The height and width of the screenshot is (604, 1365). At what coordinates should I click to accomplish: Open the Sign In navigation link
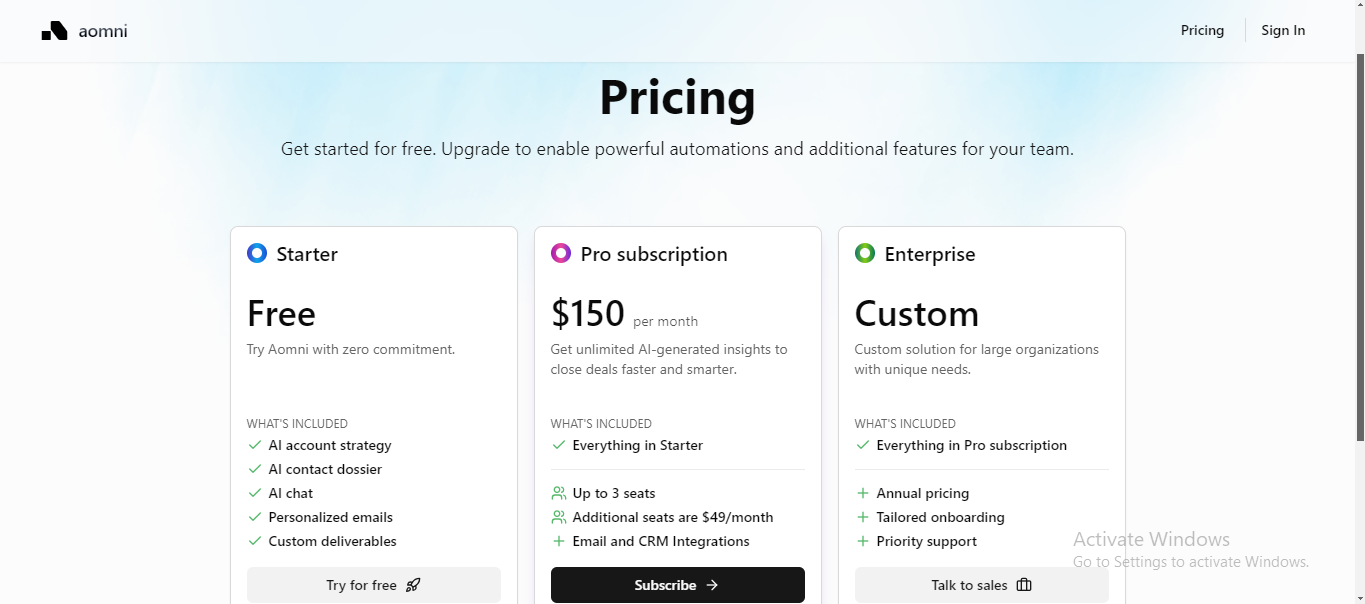click(1283, 30)
